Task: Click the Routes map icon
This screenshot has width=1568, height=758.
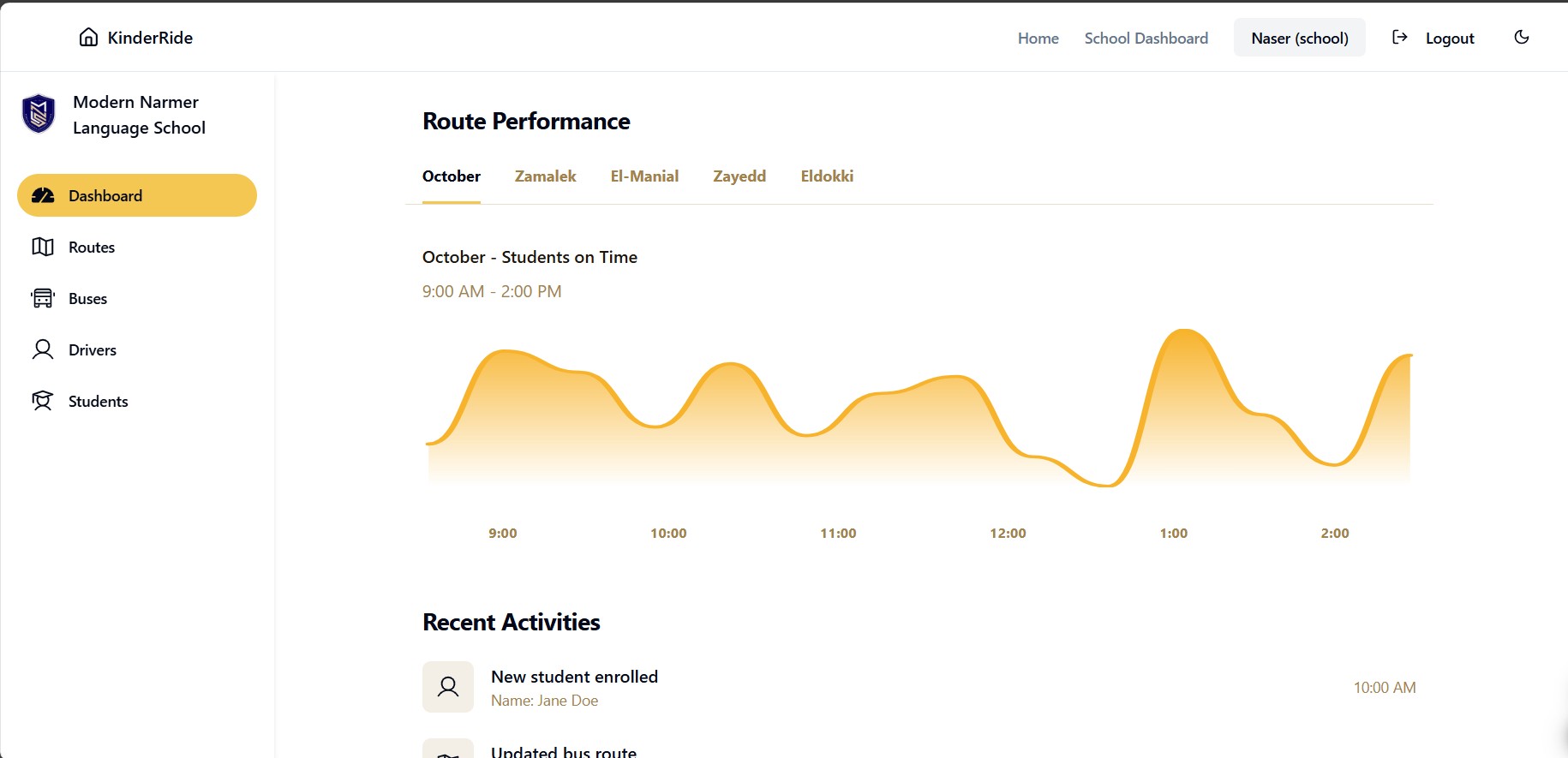Action: [x=43, y=248]
